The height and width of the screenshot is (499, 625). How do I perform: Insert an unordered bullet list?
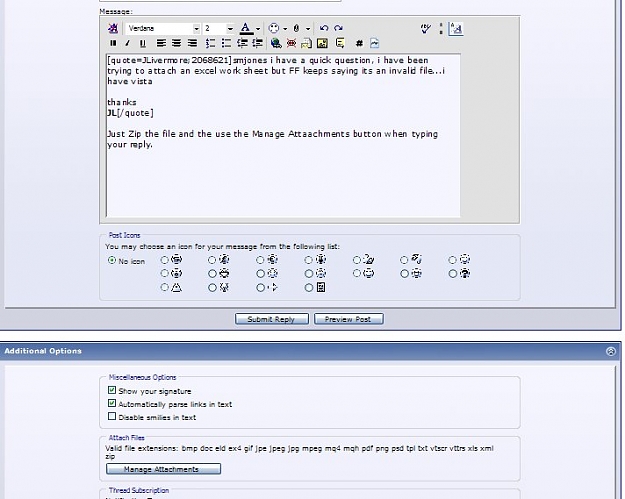pyautogui.click(x=226, y=43)
